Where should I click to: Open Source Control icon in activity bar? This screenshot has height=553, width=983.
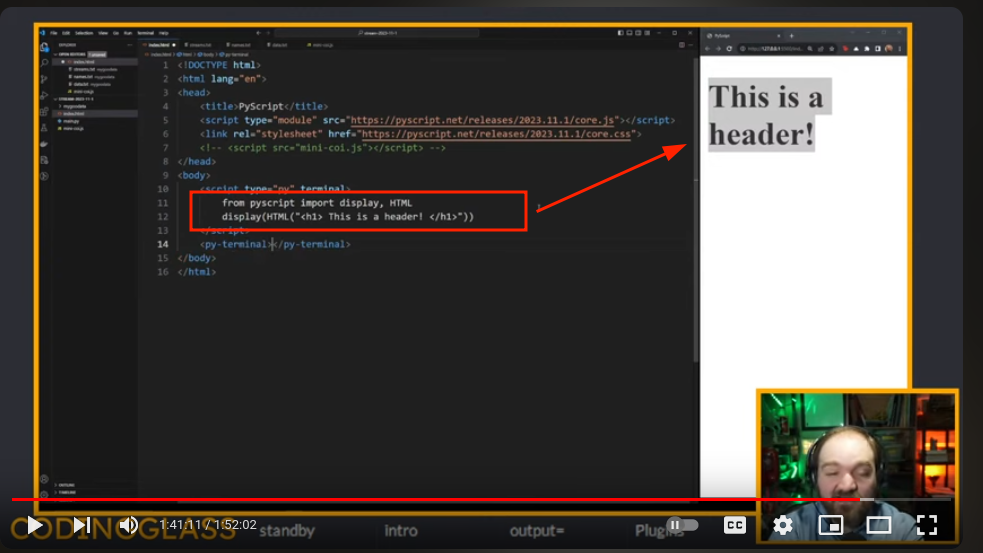coord(44,78)
